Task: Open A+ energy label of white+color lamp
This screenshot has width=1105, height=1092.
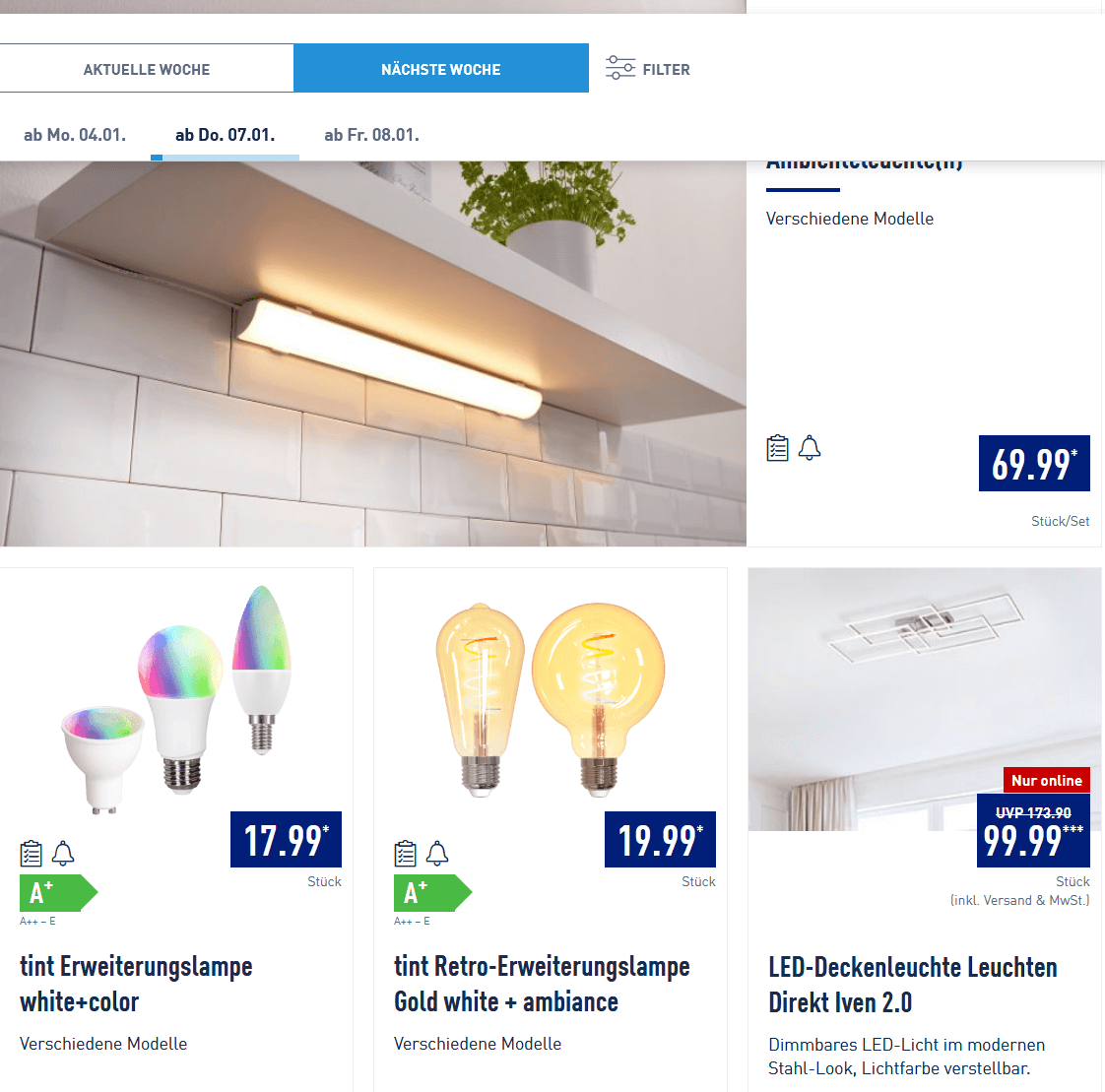Action: pos(58,893)
